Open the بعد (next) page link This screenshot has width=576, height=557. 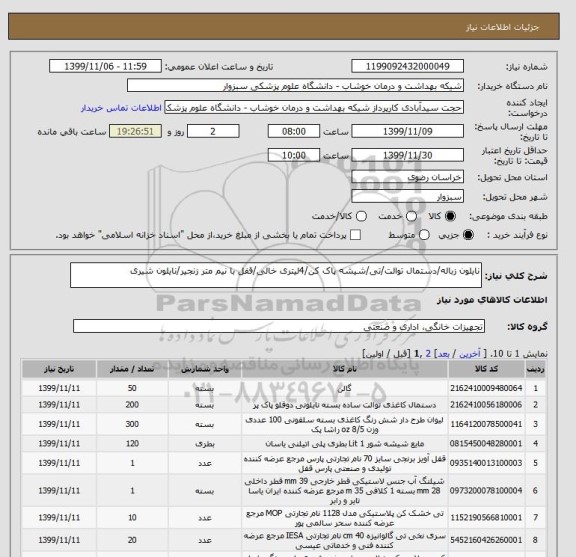pyautogui.click(x=443, y=353)
